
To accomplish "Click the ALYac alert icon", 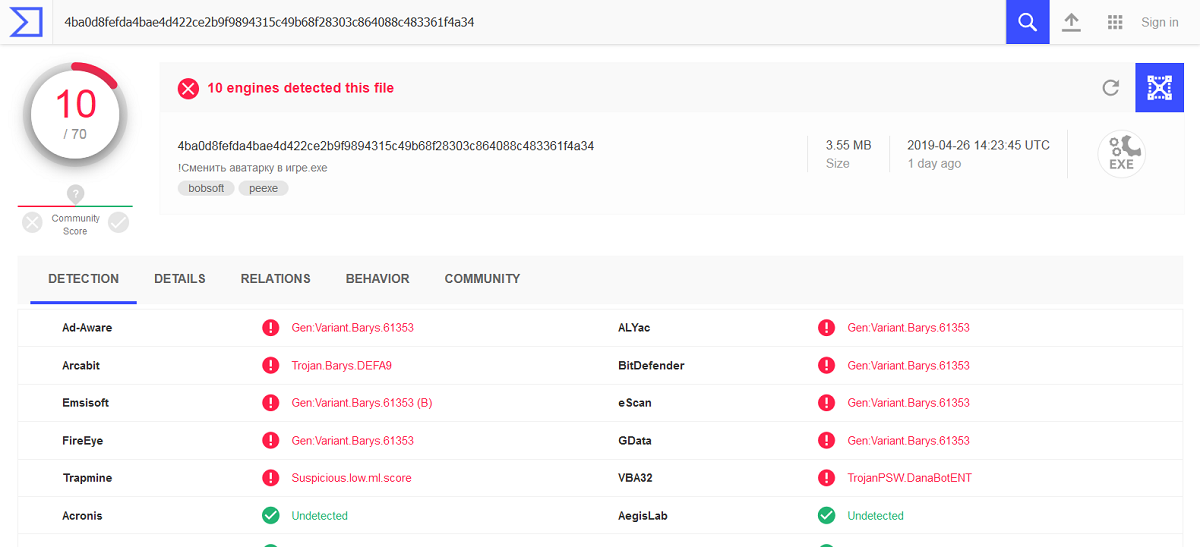I will coord(826,328).
